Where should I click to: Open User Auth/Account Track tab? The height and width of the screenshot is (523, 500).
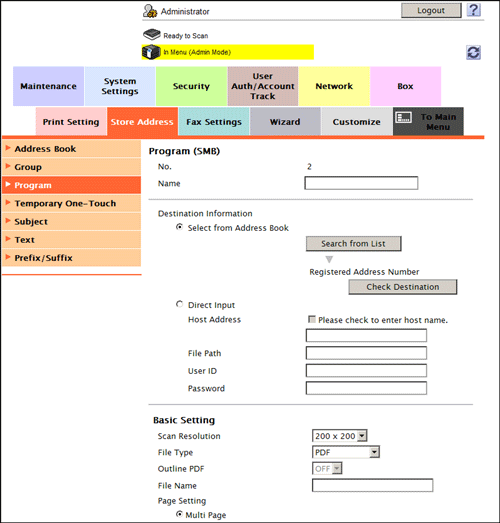point(263,86)
